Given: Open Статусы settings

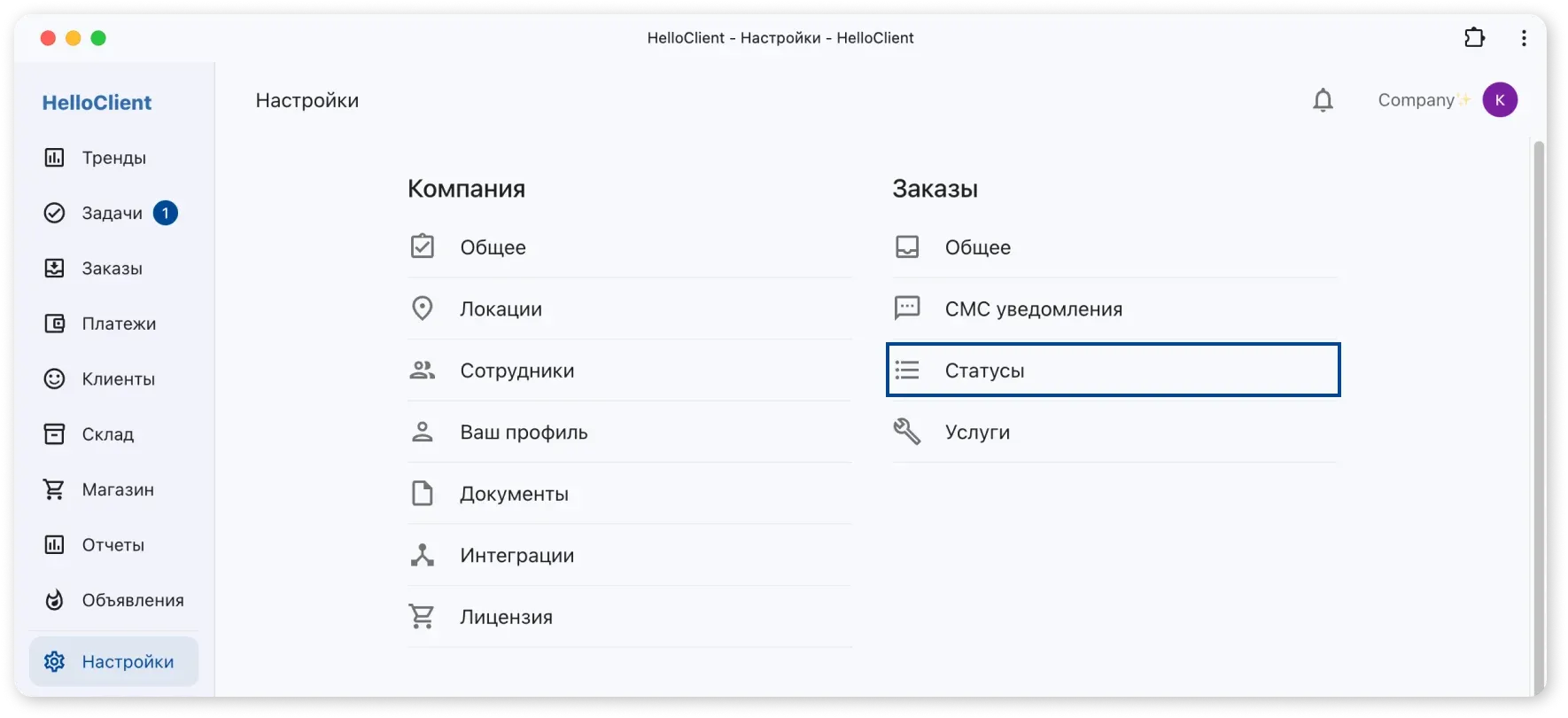Looking at the screenshot, I should coord(1114,370).
